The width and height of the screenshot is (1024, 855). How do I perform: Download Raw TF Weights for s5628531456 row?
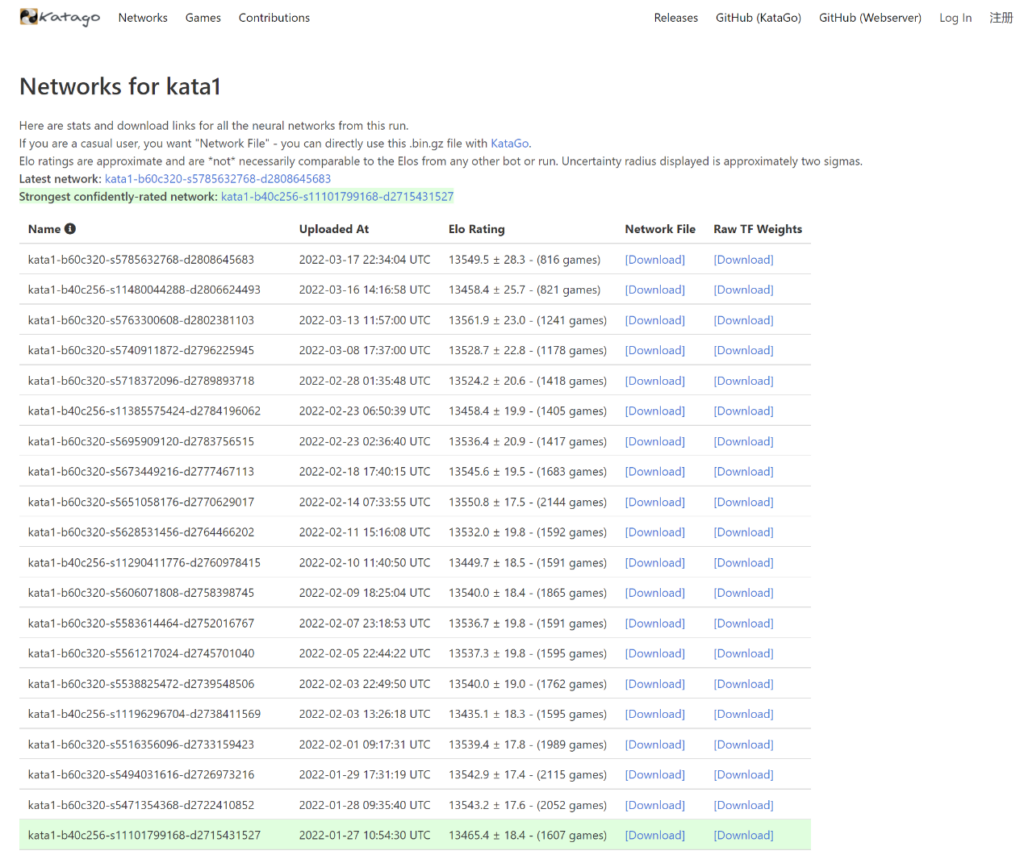743,532
